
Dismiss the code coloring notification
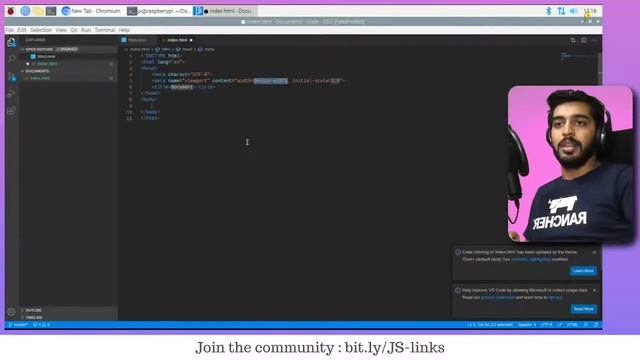(x=594, y=252)
